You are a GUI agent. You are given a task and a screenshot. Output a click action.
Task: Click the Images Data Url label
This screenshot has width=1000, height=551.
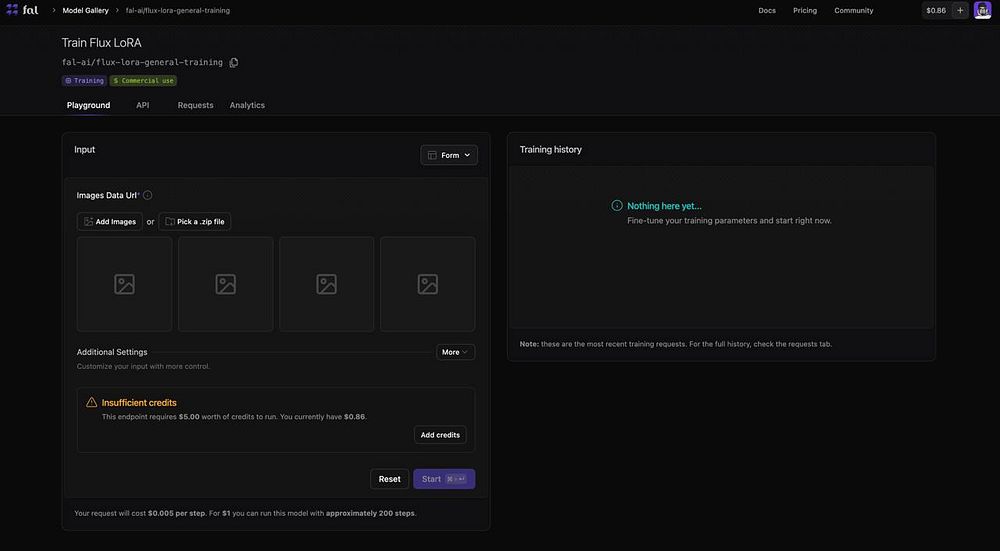tap(107, 195)
